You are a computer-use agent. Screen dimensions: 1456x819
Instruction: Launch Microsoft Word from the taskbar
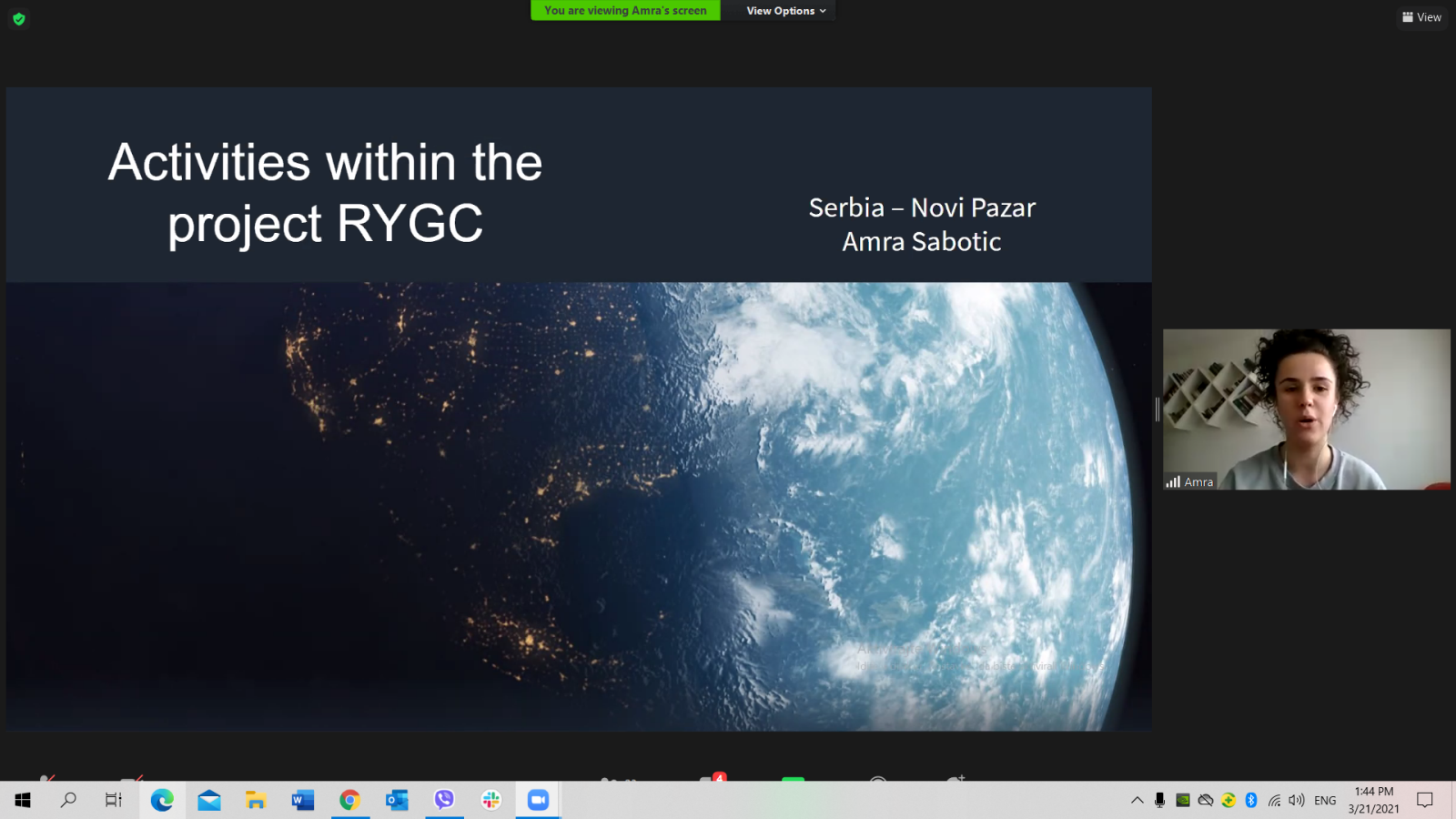coord(302,800)
